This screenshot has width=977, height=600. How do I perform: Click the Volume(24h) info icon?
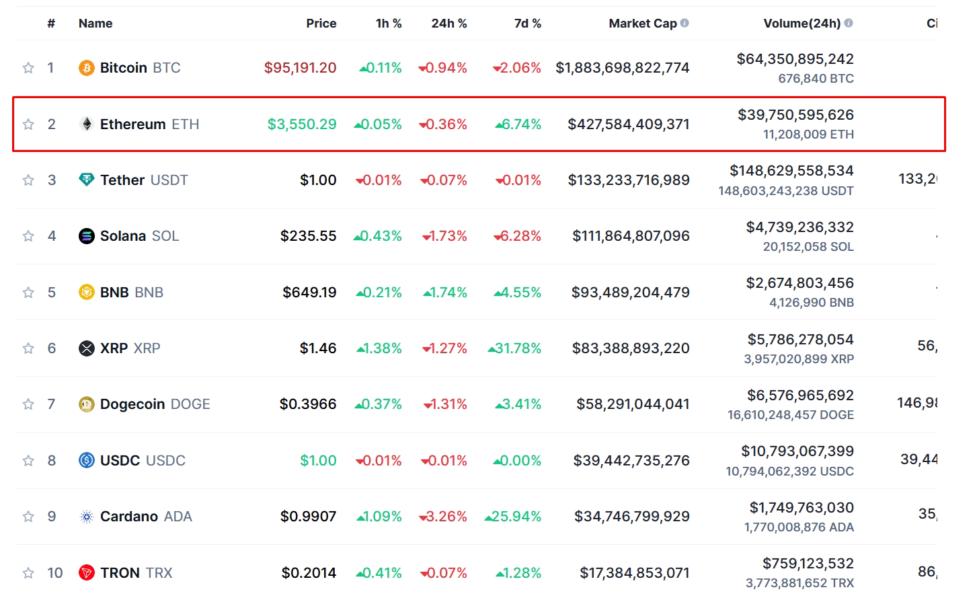coord(849,23)
